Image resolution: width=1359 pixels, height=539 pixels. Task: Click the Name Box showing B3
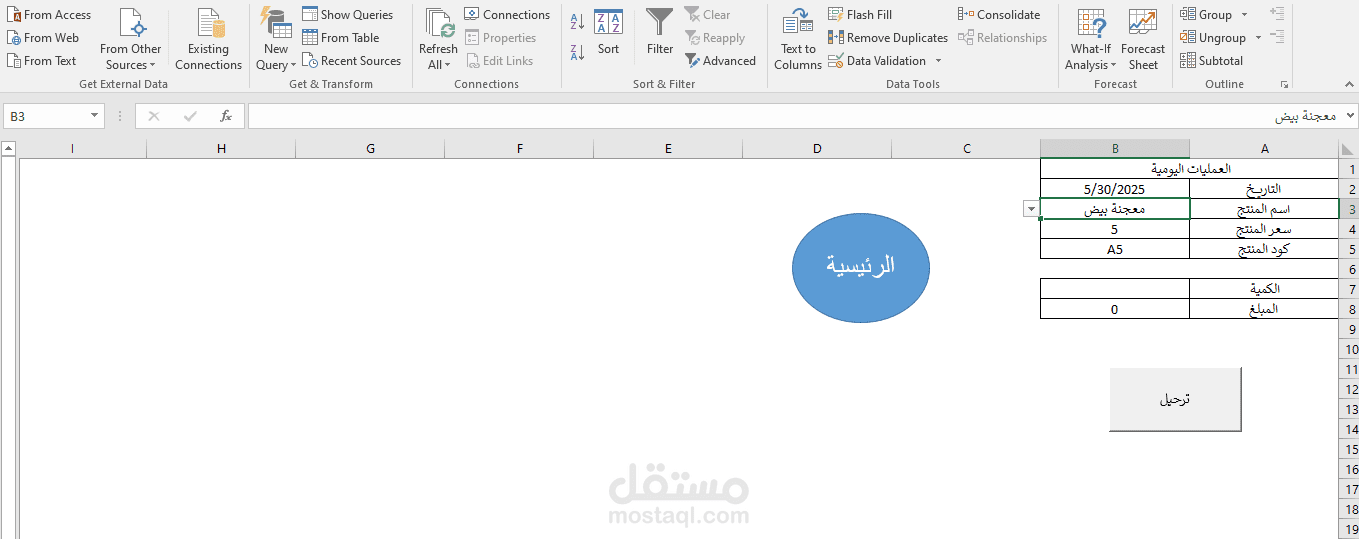[x=46, y=116]
